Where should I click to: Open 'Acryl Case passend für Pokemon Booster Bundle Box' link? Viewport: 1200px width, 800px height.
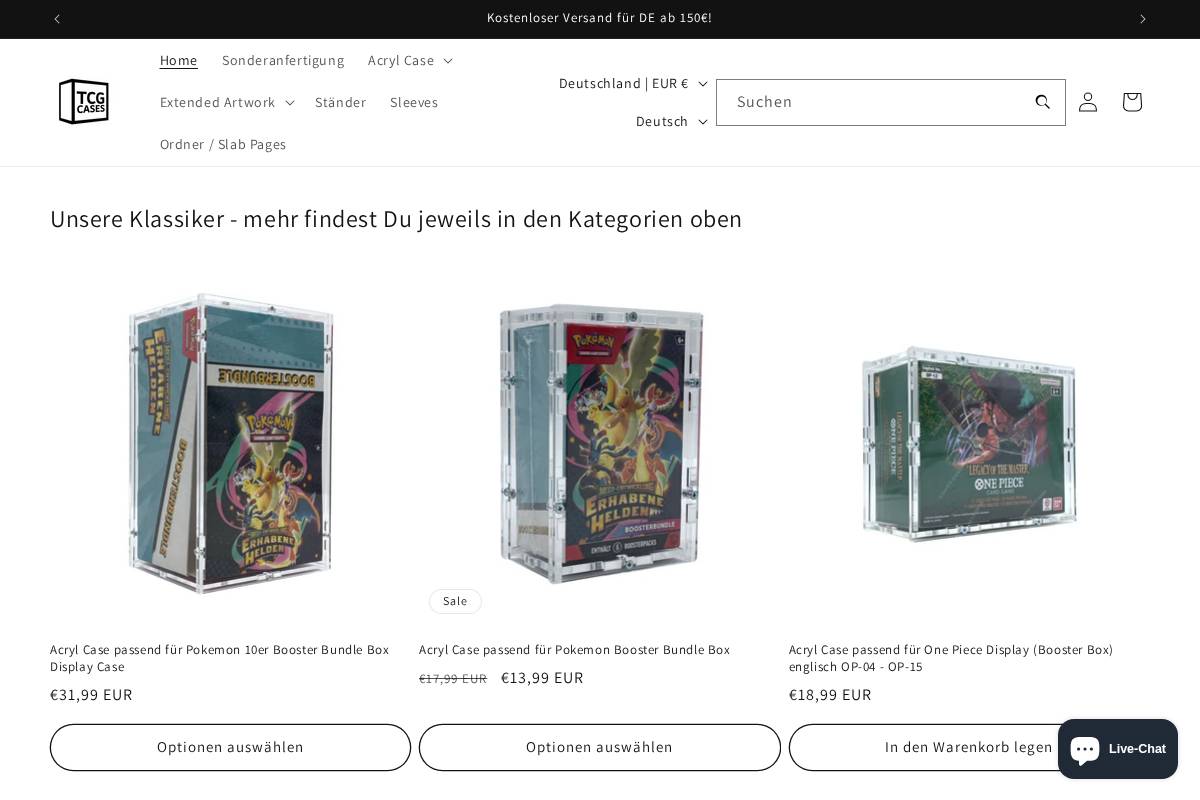[575, 650]
